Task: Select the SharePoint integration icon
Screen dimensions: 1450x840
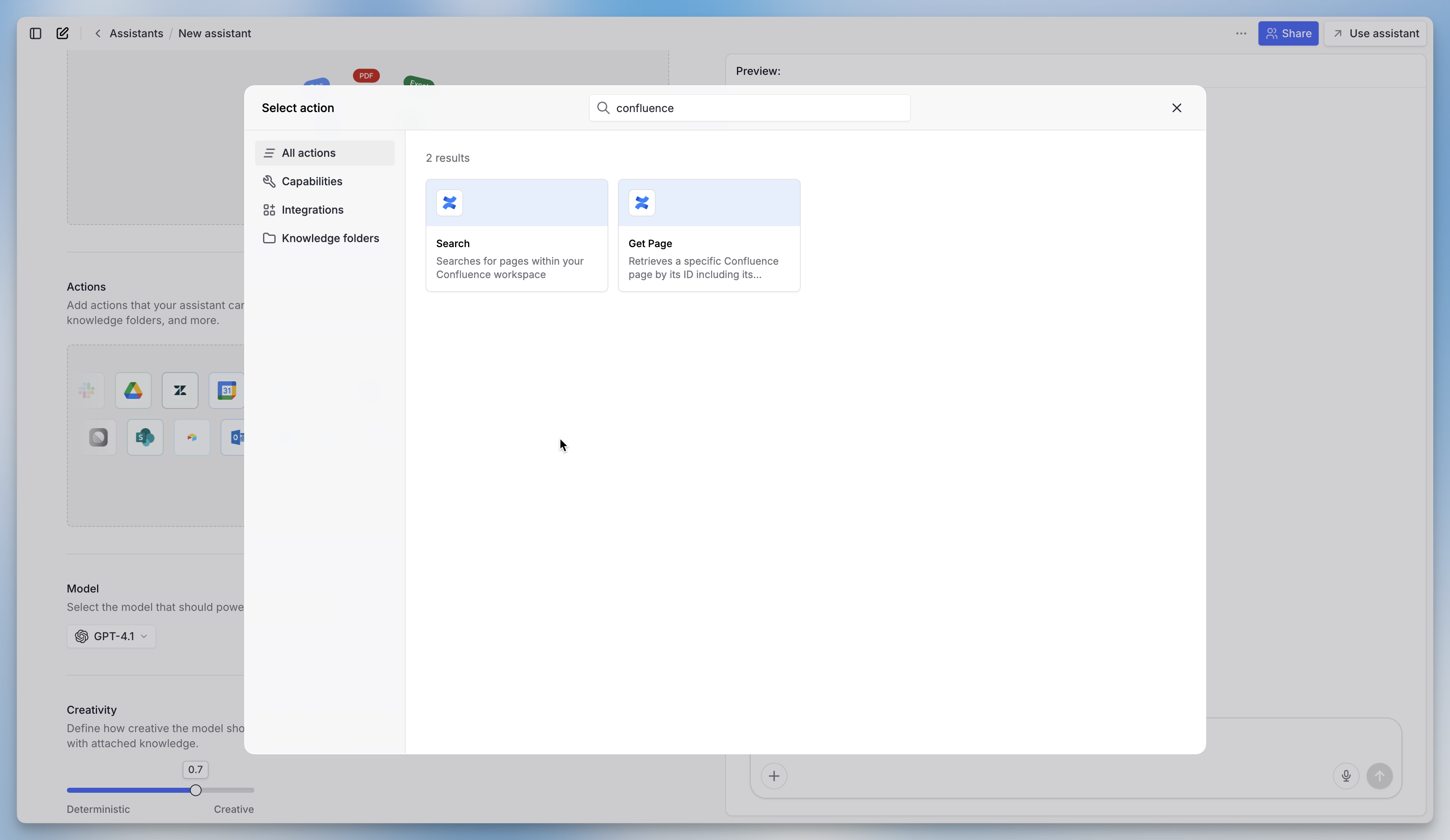Action: pyautogui.click(x=145, y=437)
